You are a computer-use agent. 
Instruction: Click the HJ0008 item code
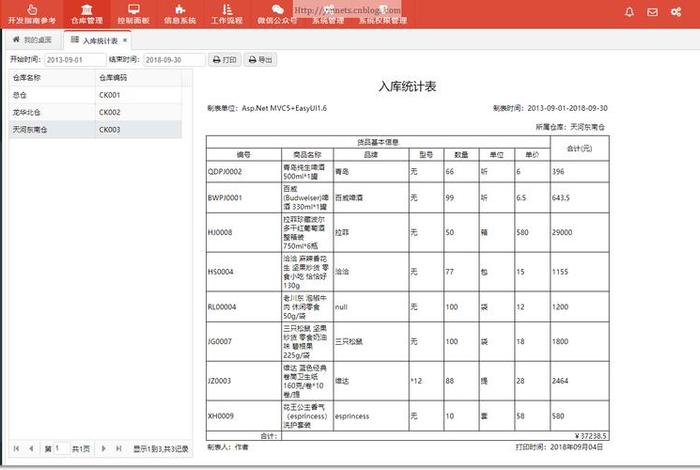(x=220, y=233)
